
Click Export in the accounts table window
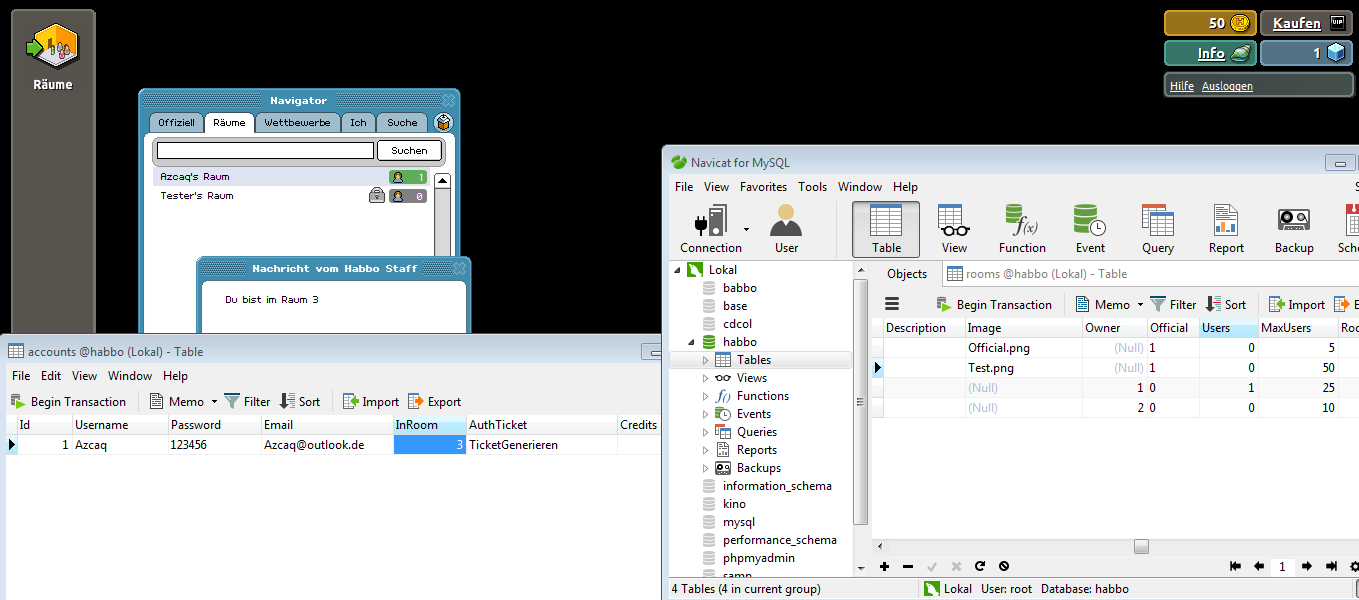point(435,401)
